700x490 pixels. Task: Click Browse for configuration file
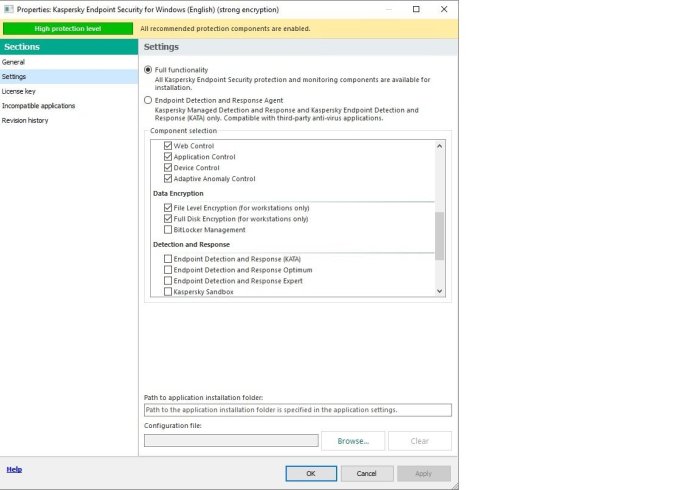(353, 441)
